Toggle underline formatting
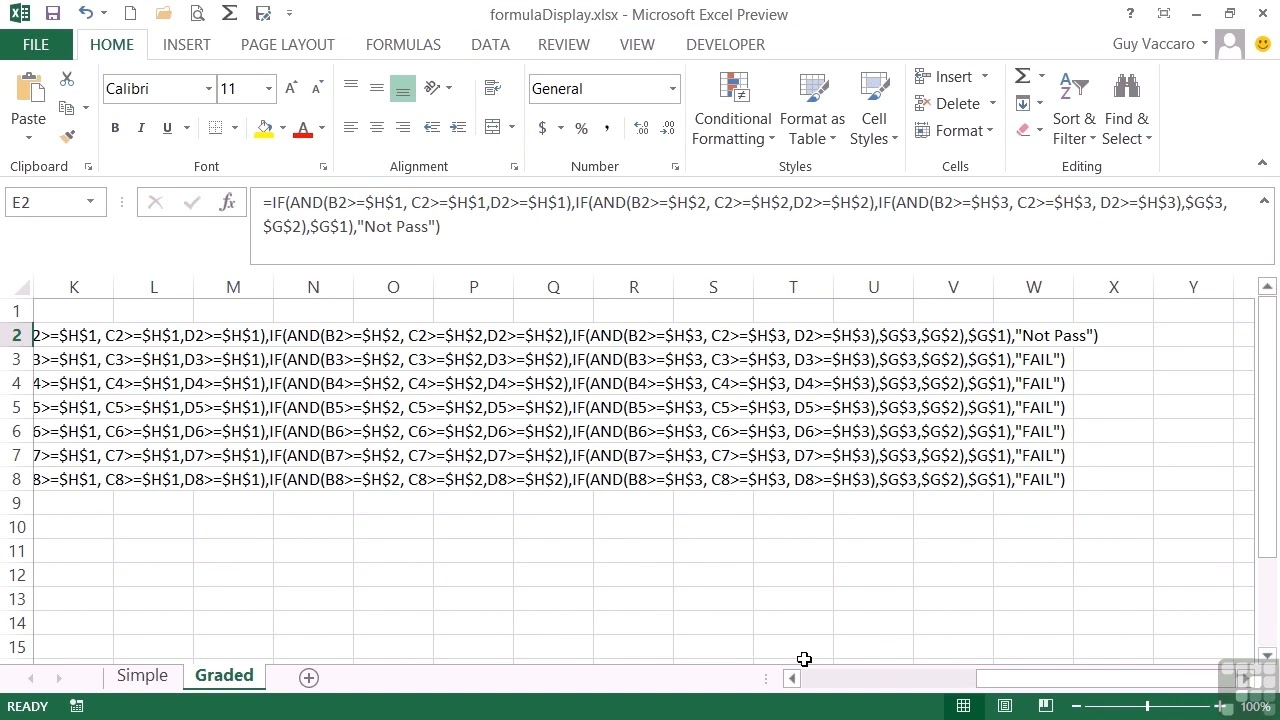 point(167,128)
